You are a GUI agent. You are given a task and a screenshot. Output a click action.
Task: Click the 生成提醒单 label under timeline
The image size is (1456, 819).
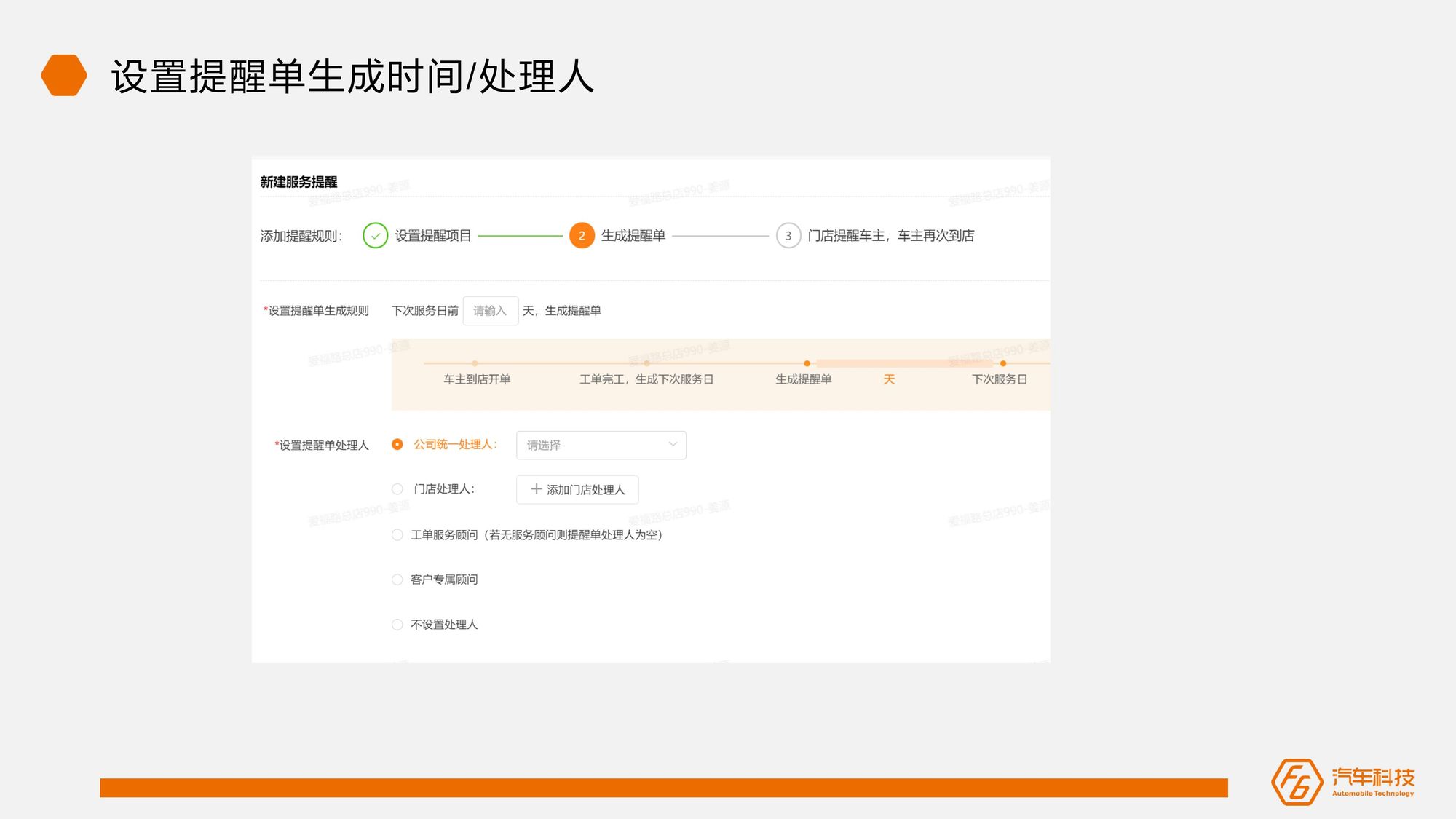point(804,379)
